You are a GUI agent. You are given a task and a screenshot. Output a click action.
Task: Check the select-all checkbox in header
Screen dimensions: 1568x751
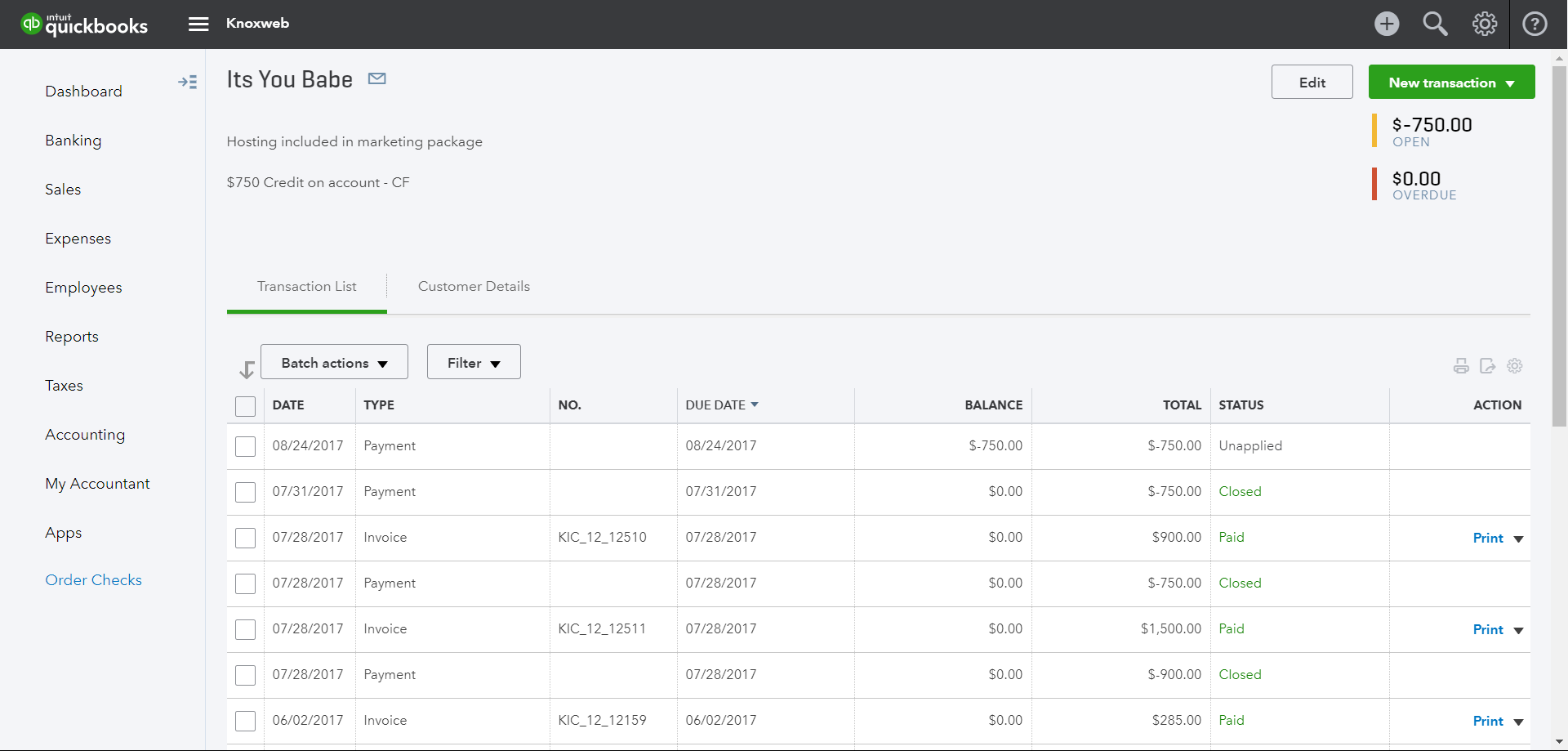tap(245, 406)
